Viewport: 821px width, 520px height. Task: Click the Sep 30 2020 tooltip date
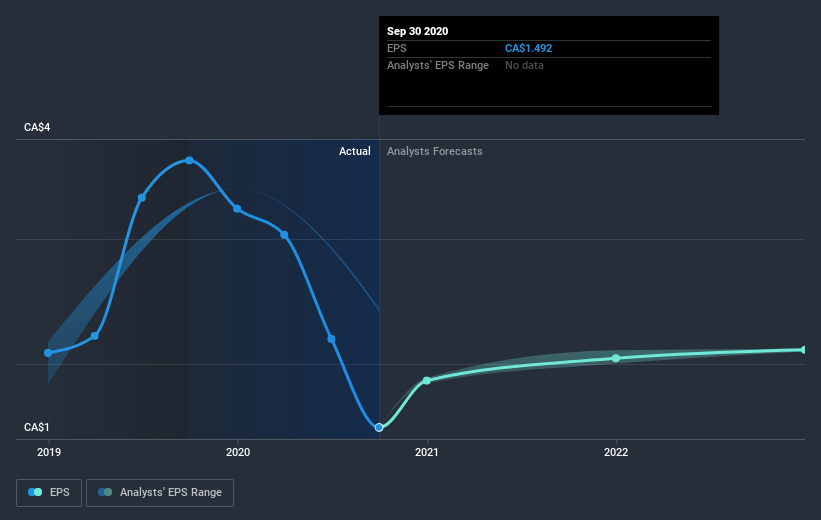click(417, 31)
